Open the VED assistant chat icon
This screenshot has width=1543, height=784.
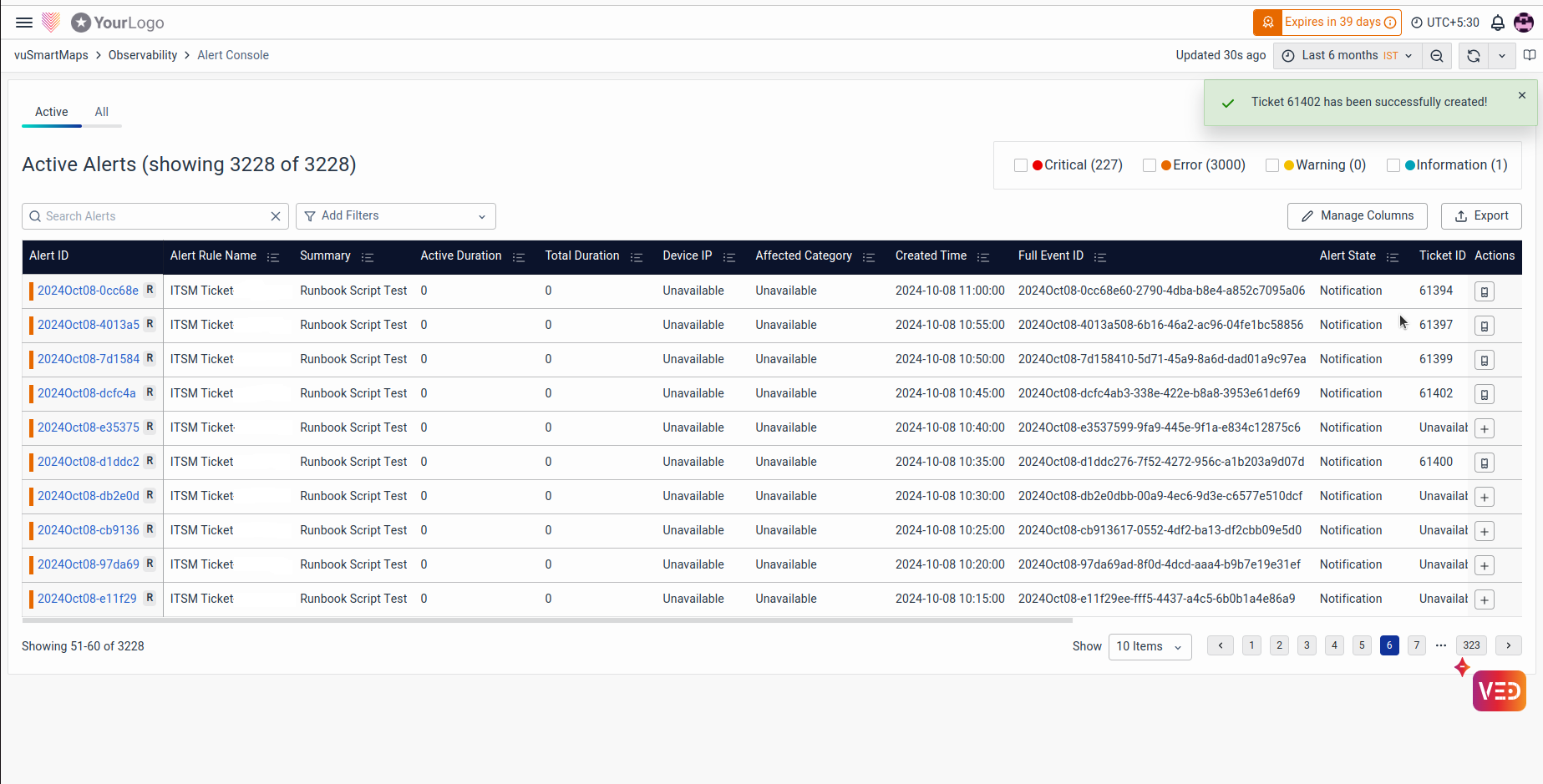point(1499,690)
